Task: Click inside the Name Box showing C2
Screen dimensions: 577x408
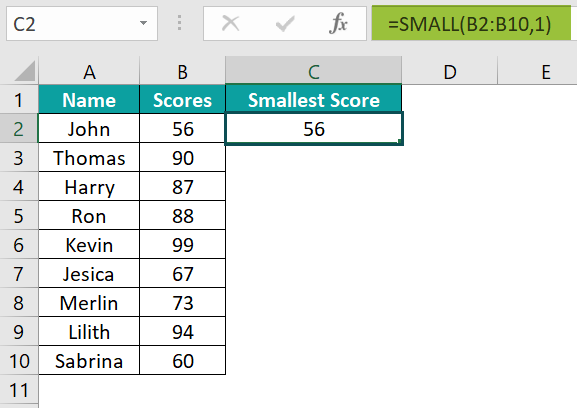Action: (x=72, y=24)
